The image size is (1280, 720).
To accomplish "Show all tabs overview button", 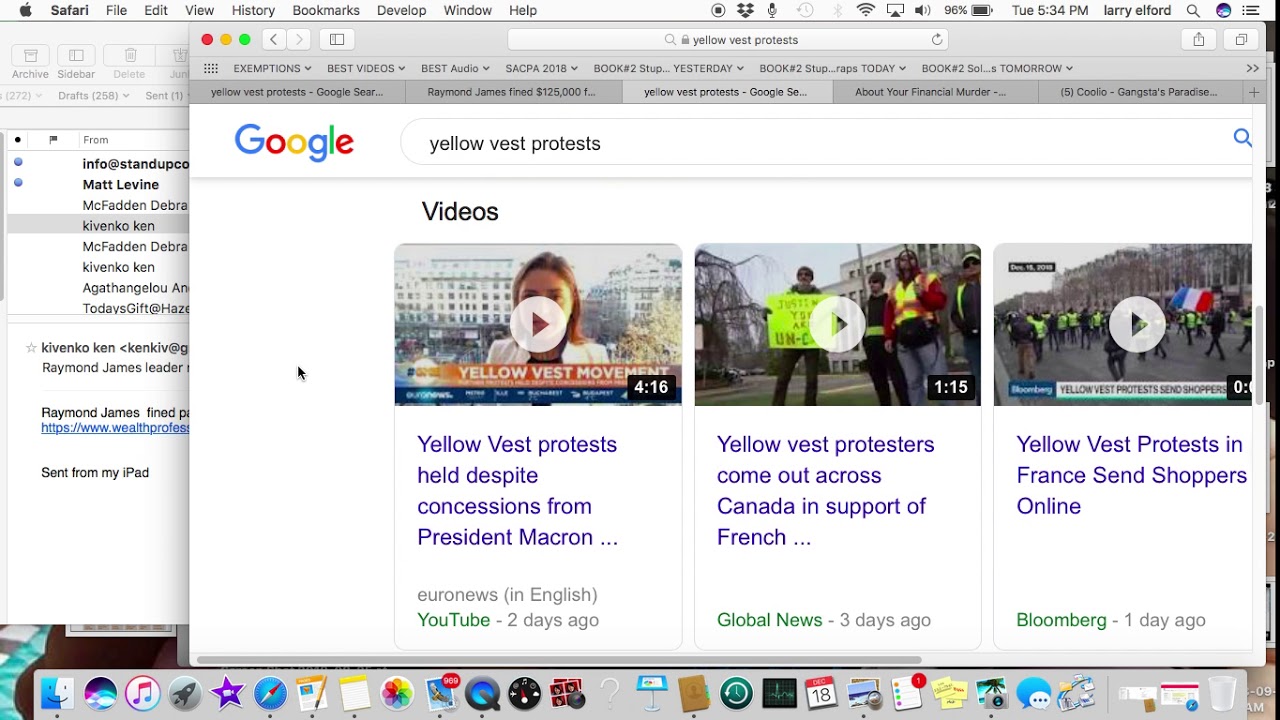I will [1241, 39].
